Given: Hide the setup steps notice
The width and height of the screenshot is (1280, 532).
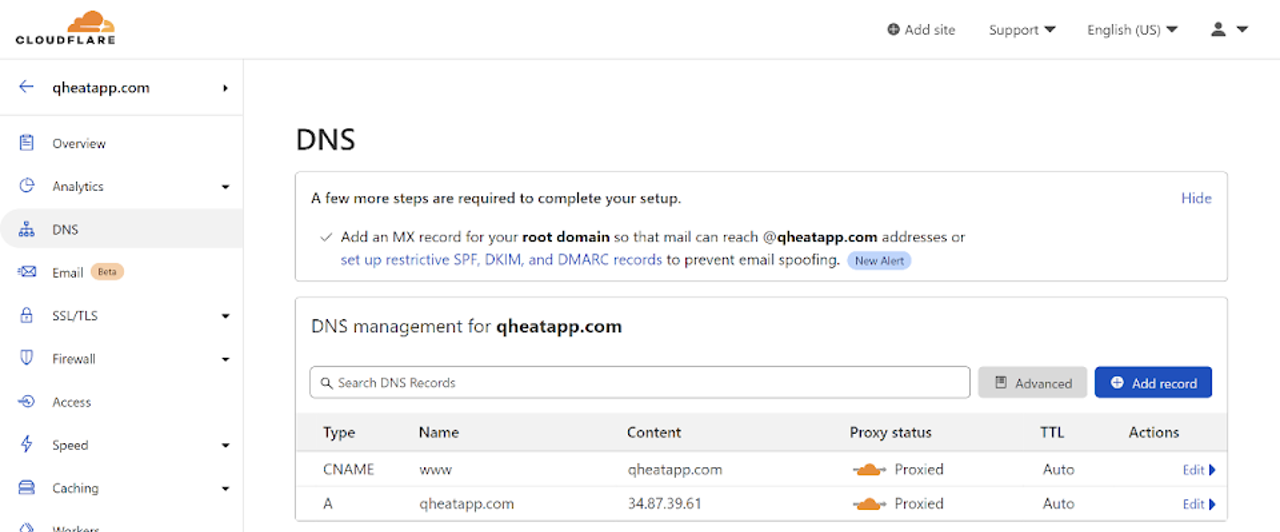Looking at the screenshot, I should click(x=1196, y=198).
